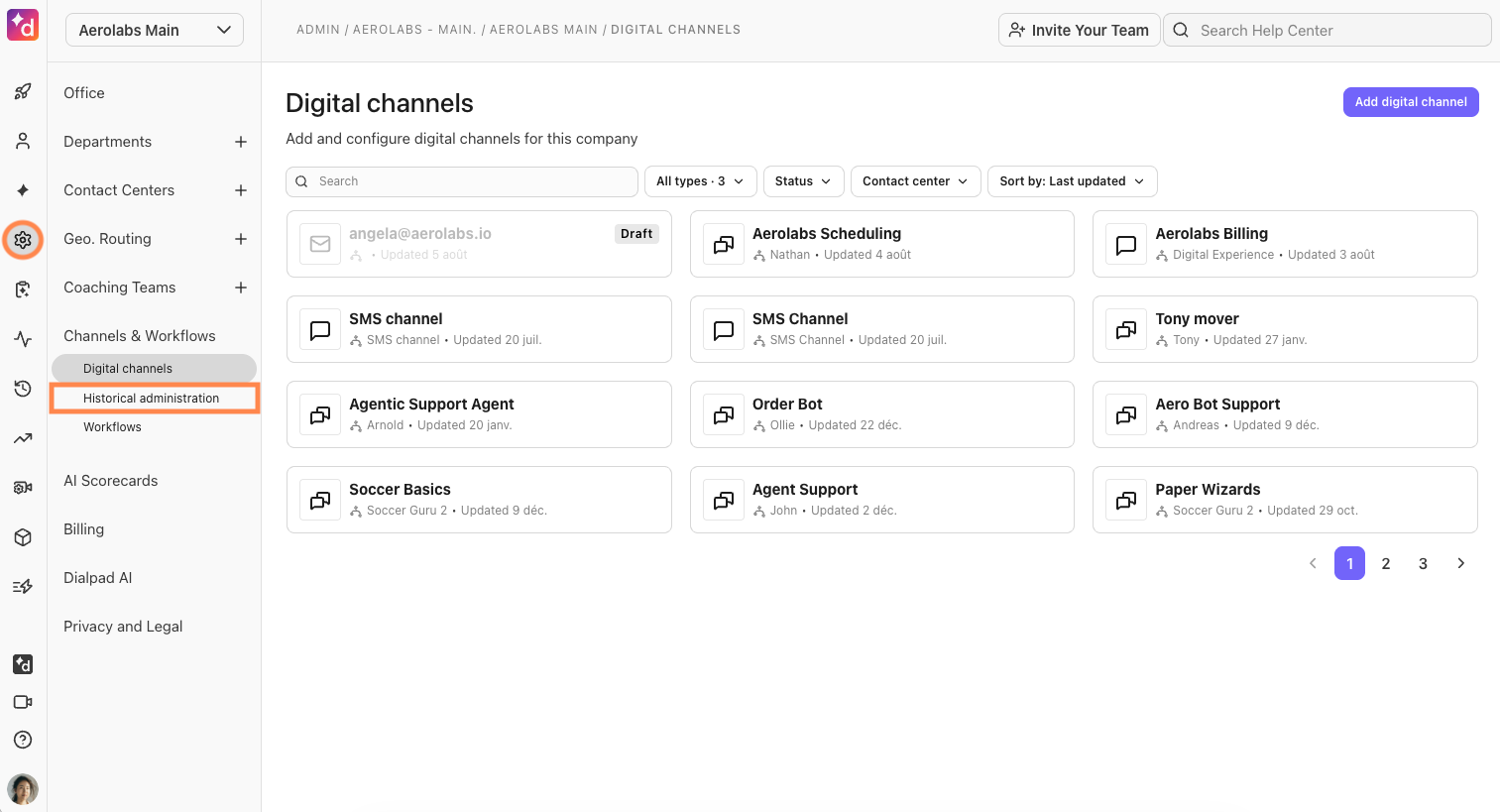Open Workflows submenu item
The width and height of the screenshot is (1500, 812).
tap(112, 427)
